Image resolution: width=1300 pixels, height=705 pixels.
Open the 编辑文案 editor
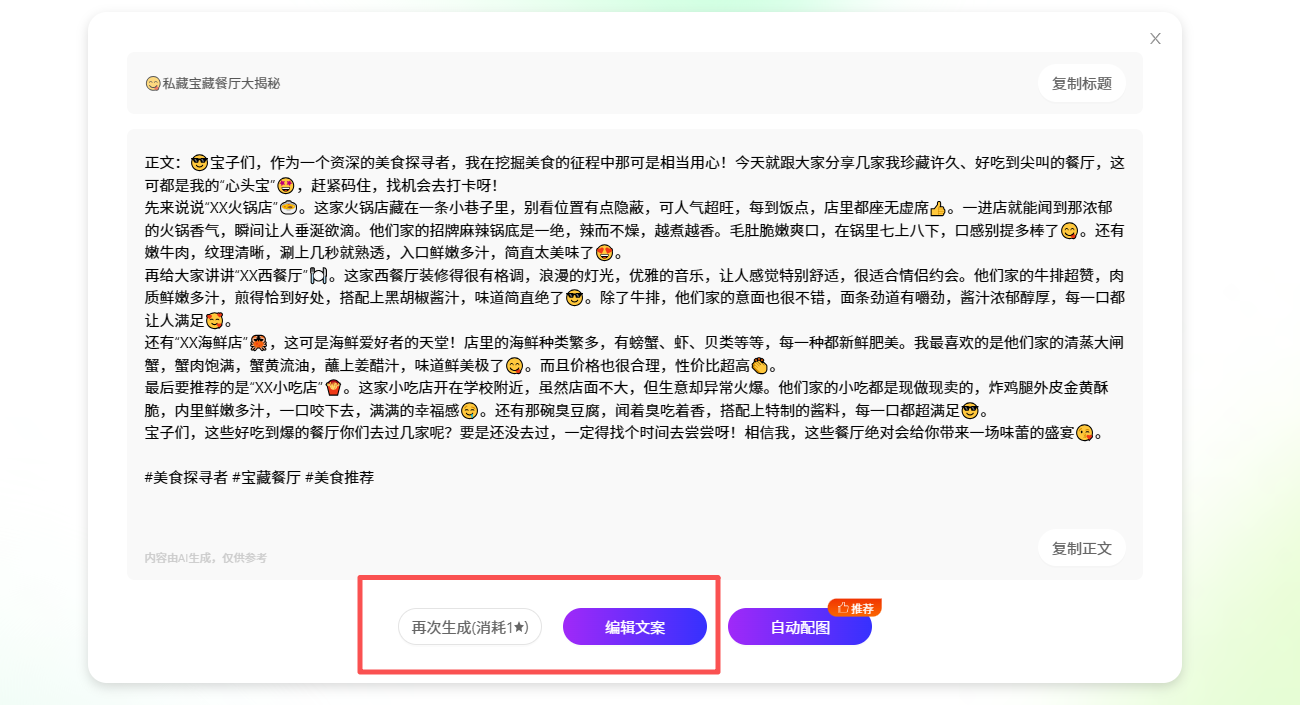[635, 628]
